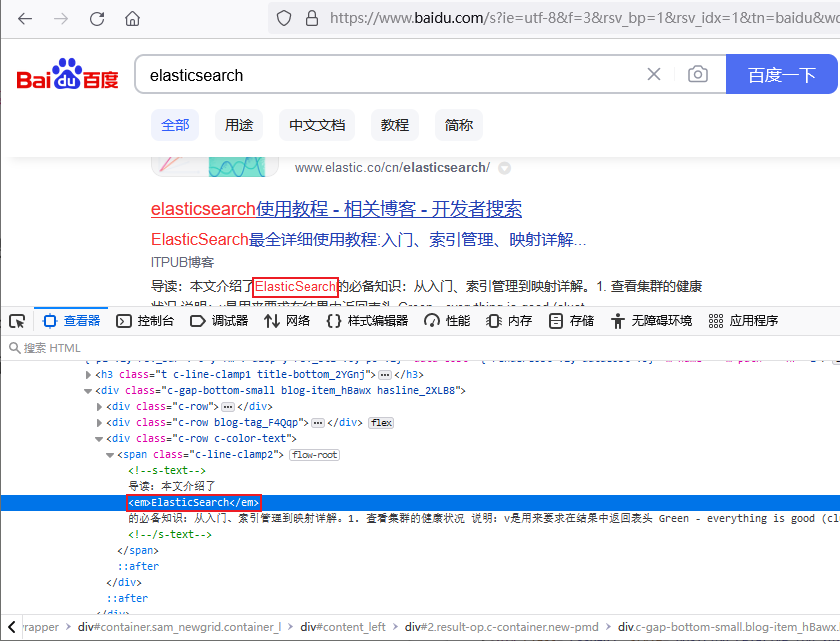
Task: Open the 查看器 inspector tab
Action: (72, 321)
